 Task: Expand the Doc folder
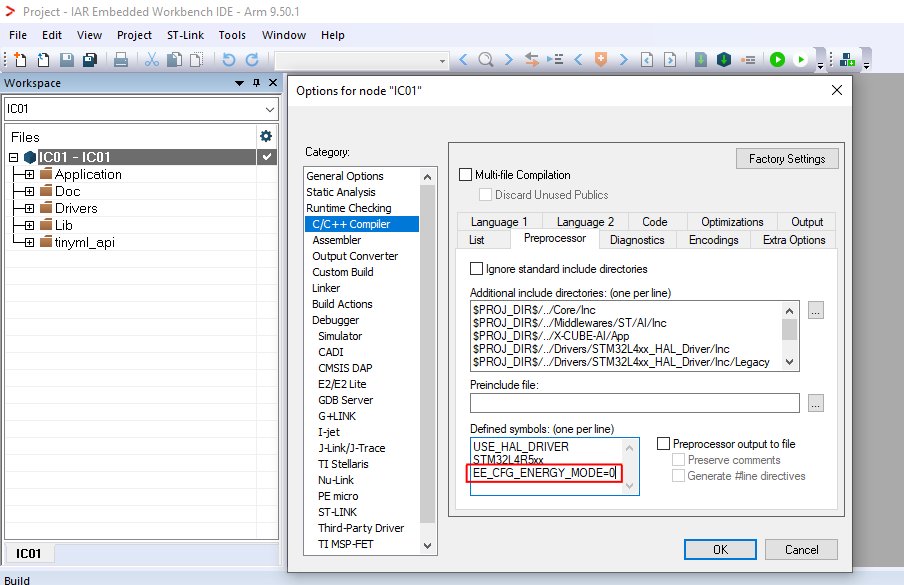coord(29,191)
